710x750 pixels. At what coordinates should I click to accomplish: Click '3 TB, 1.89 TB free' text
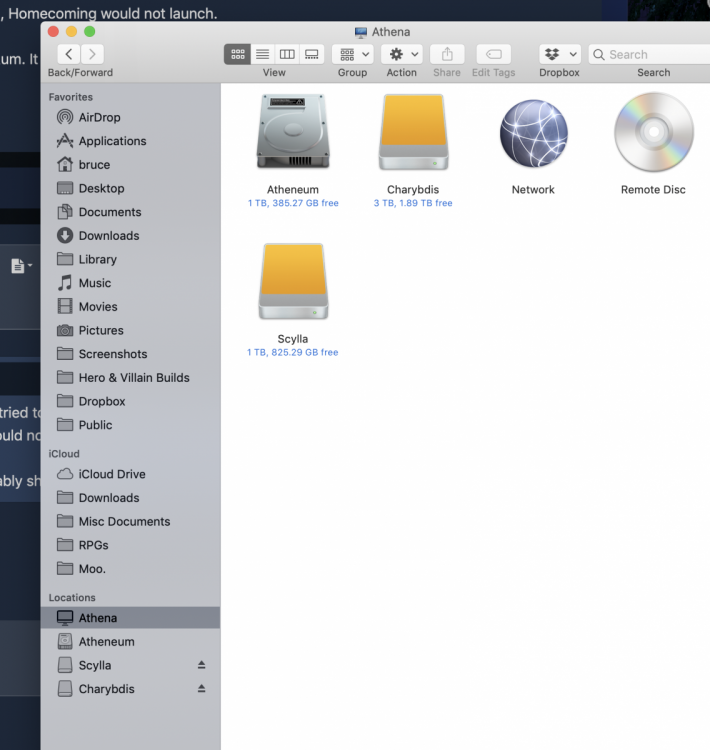pyautogui.click(x=413, y=203)
